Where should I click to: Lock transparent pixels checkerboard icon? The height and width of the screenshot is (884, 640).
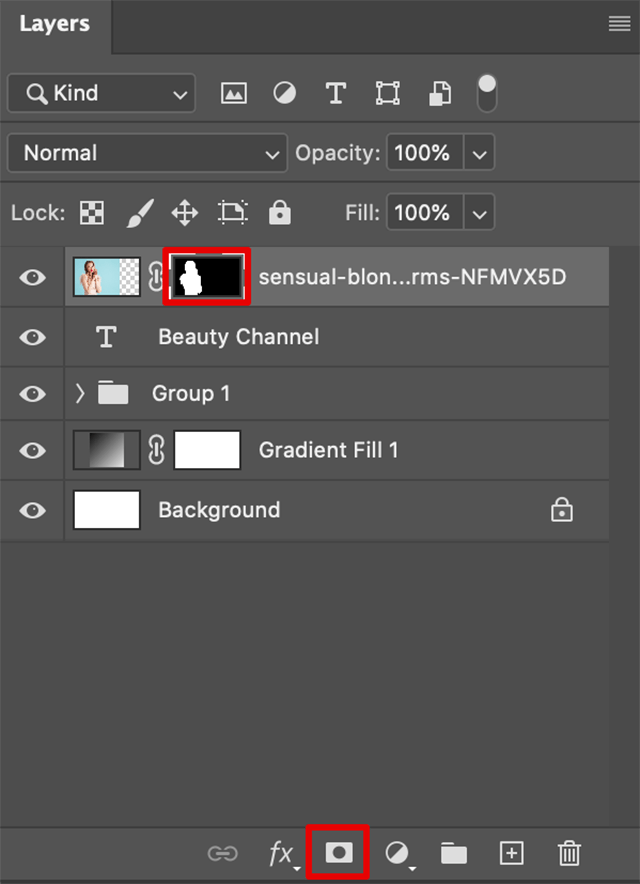pyautogui.click(x=92, y=213)
